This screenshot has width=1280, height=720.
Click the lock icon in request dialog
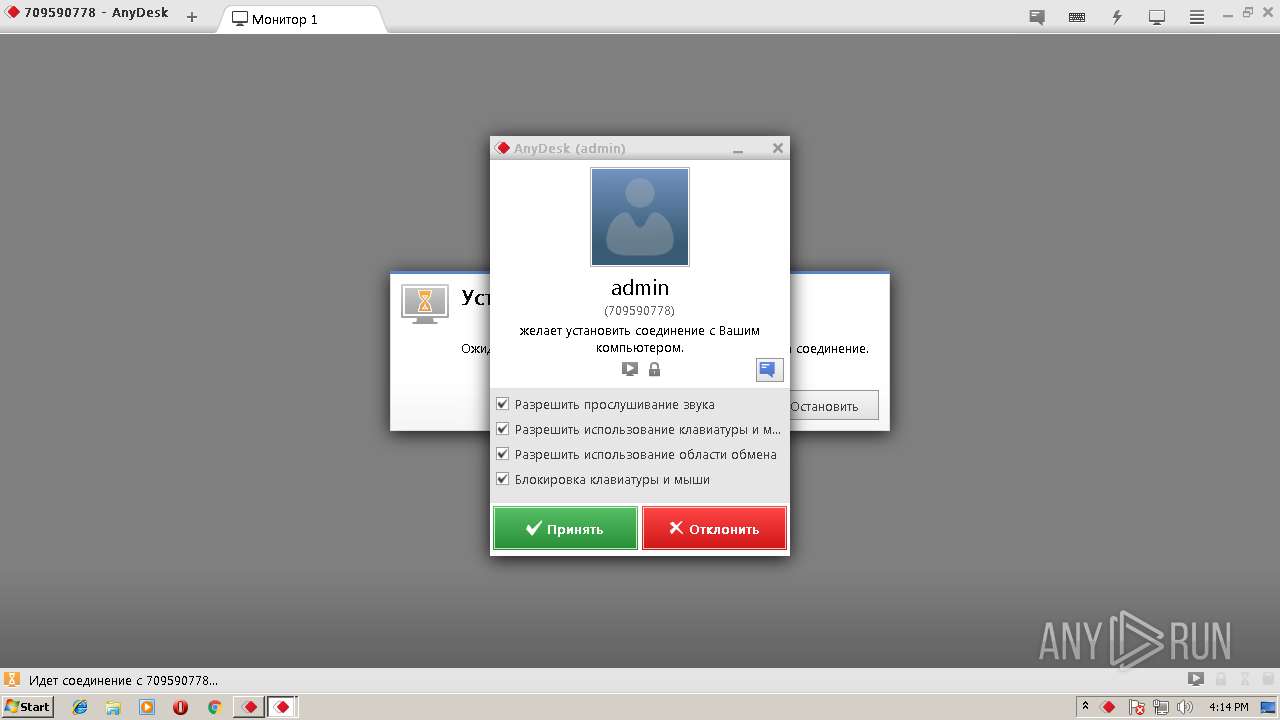(654, 369)
